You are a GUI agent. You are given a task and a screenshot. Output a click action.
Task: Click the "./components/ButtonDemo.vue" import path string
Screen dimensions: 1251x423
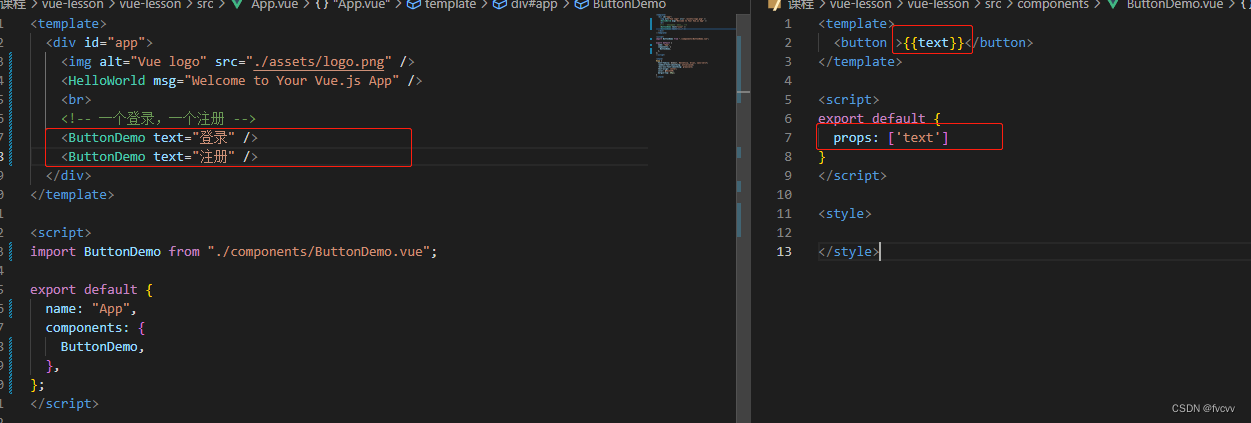click(319, 251)
